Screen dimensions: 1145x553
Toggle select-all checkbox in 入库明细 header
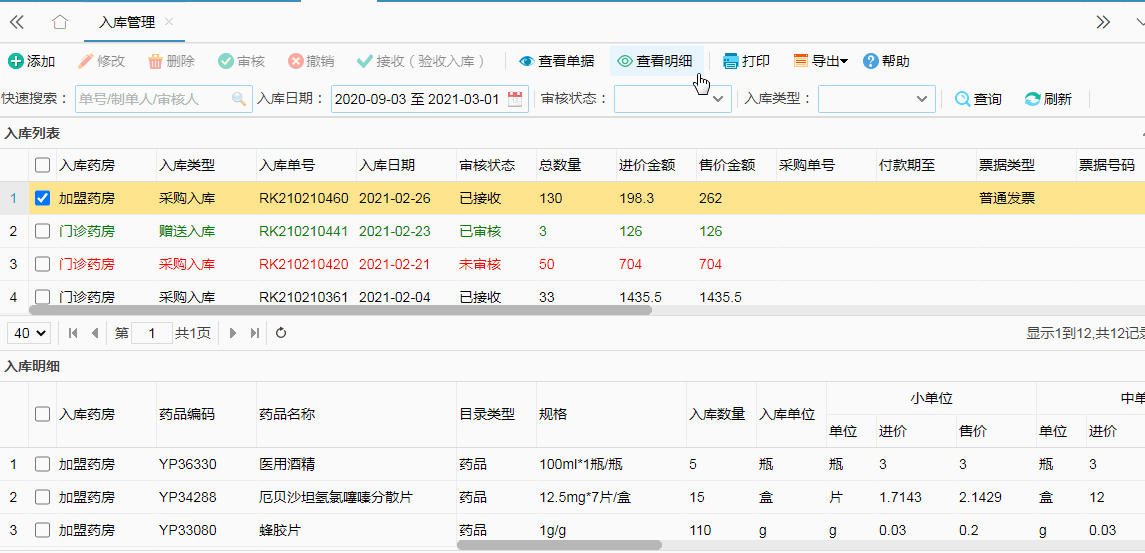43,414
